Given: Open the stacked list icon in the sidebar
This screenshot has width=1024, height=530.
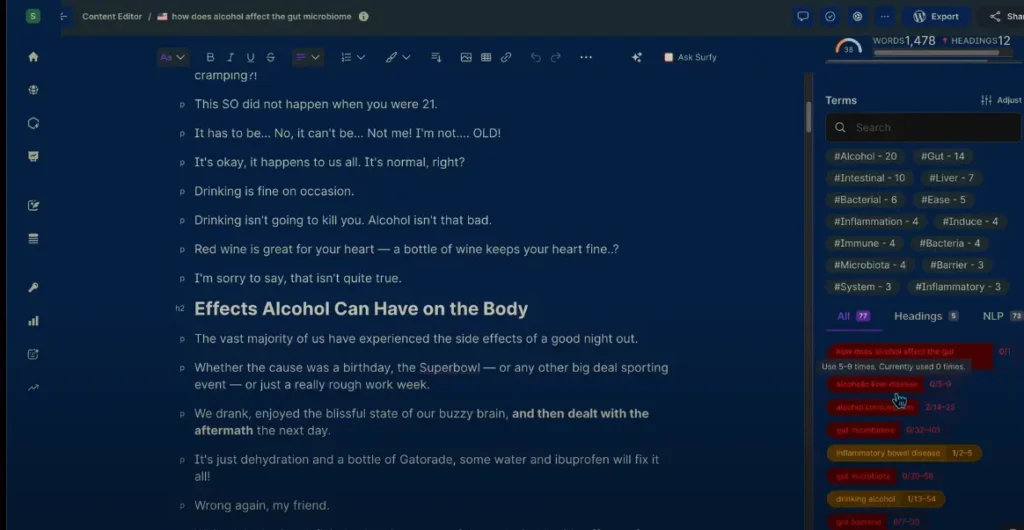Looking at the screenshot, I should (33, 239).
